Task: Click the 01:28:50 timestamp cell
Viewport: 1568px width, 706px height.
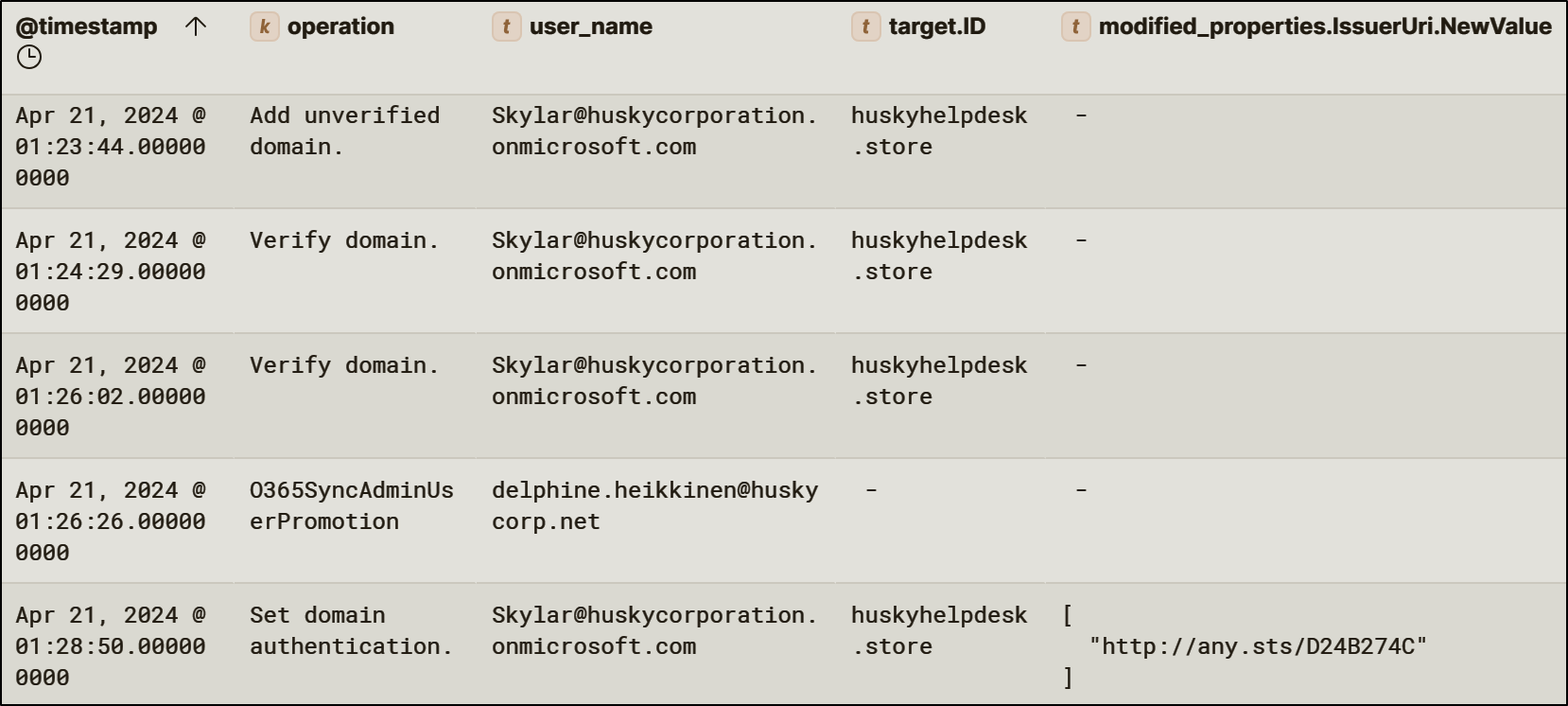Action: pyautogui.click(x=111, y=646)
